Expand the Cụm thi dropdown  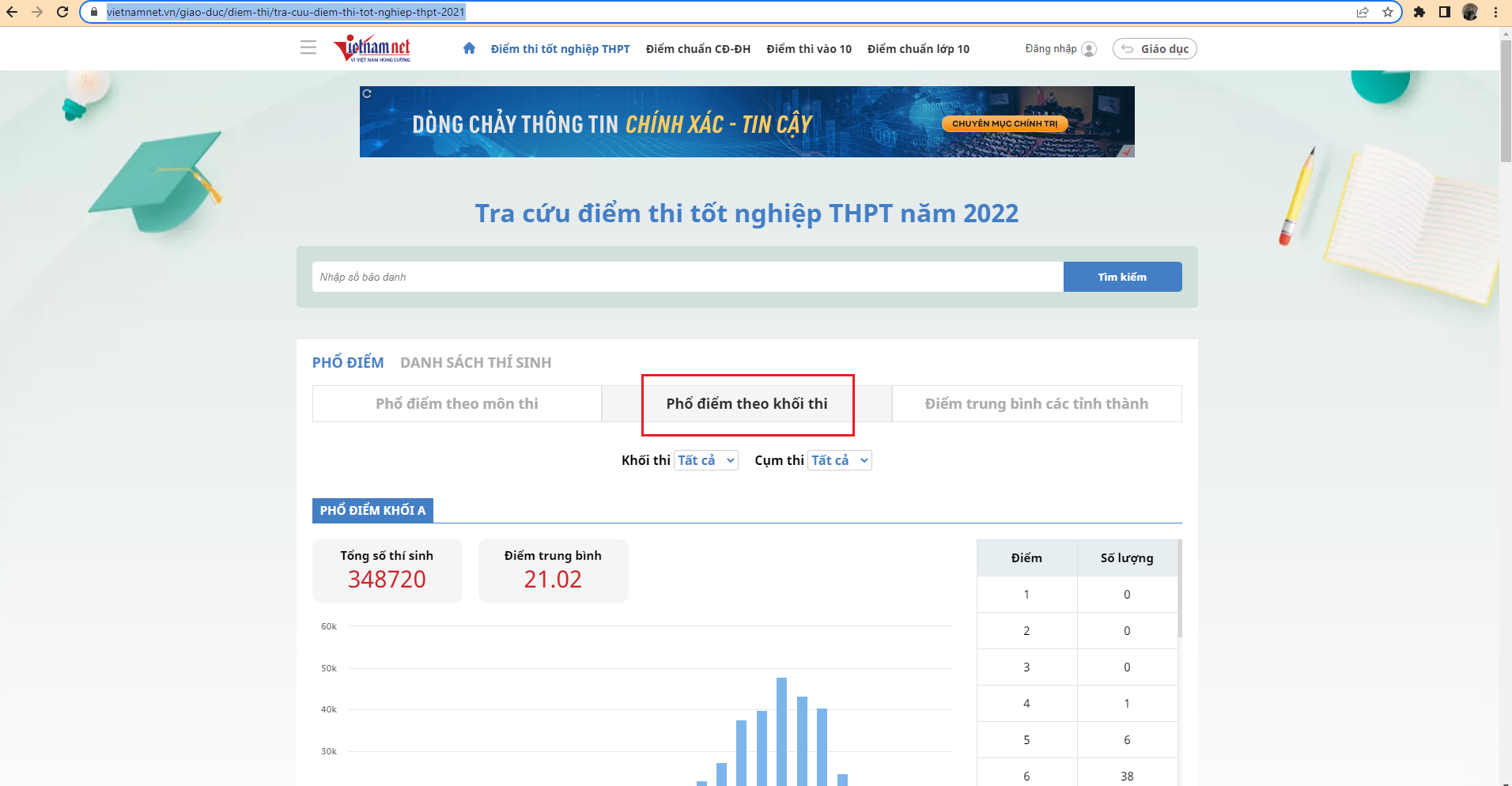[839, 460]
